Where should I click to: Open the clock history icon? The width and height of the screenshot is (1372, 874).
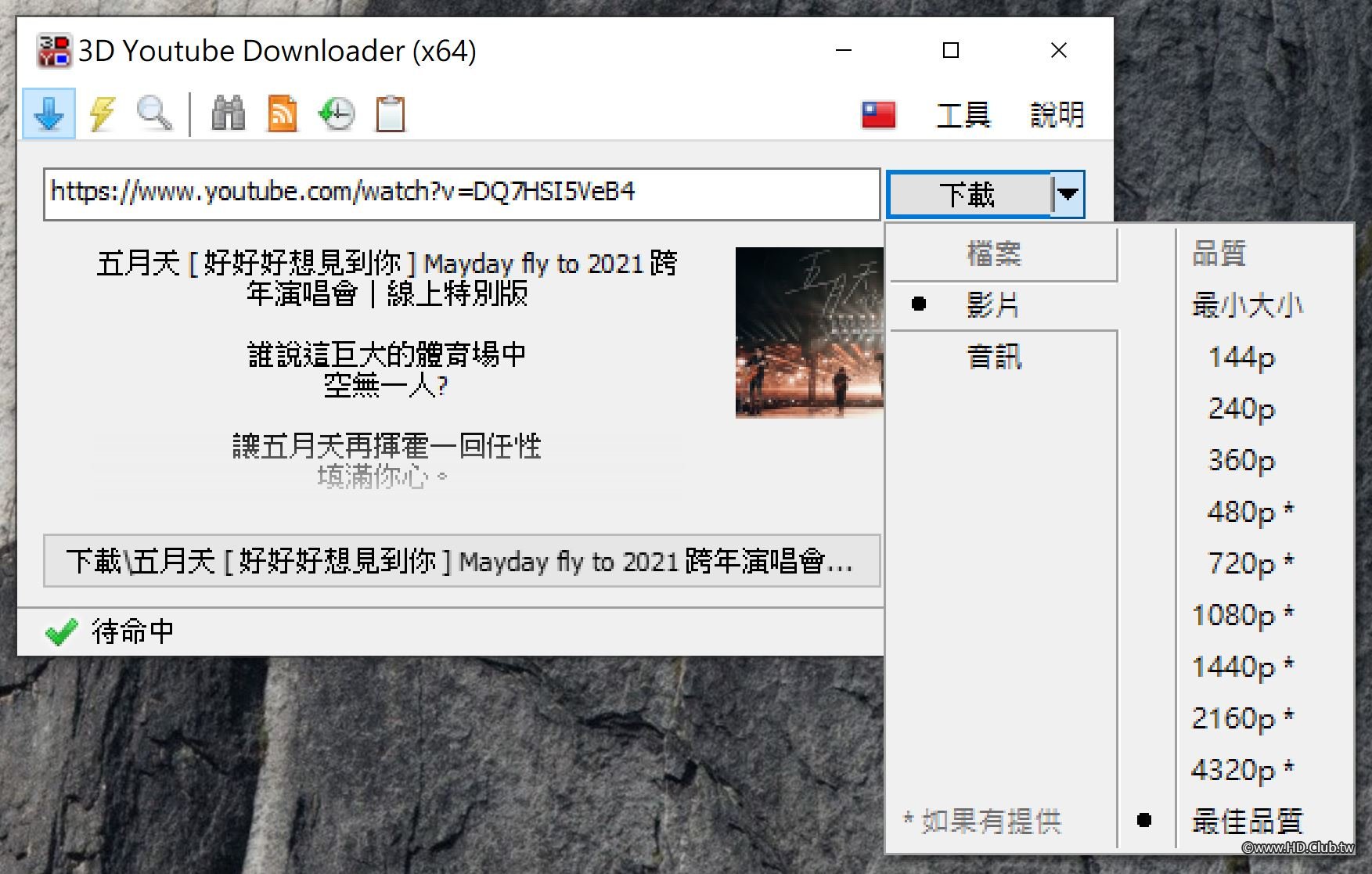tap(337, 114)
